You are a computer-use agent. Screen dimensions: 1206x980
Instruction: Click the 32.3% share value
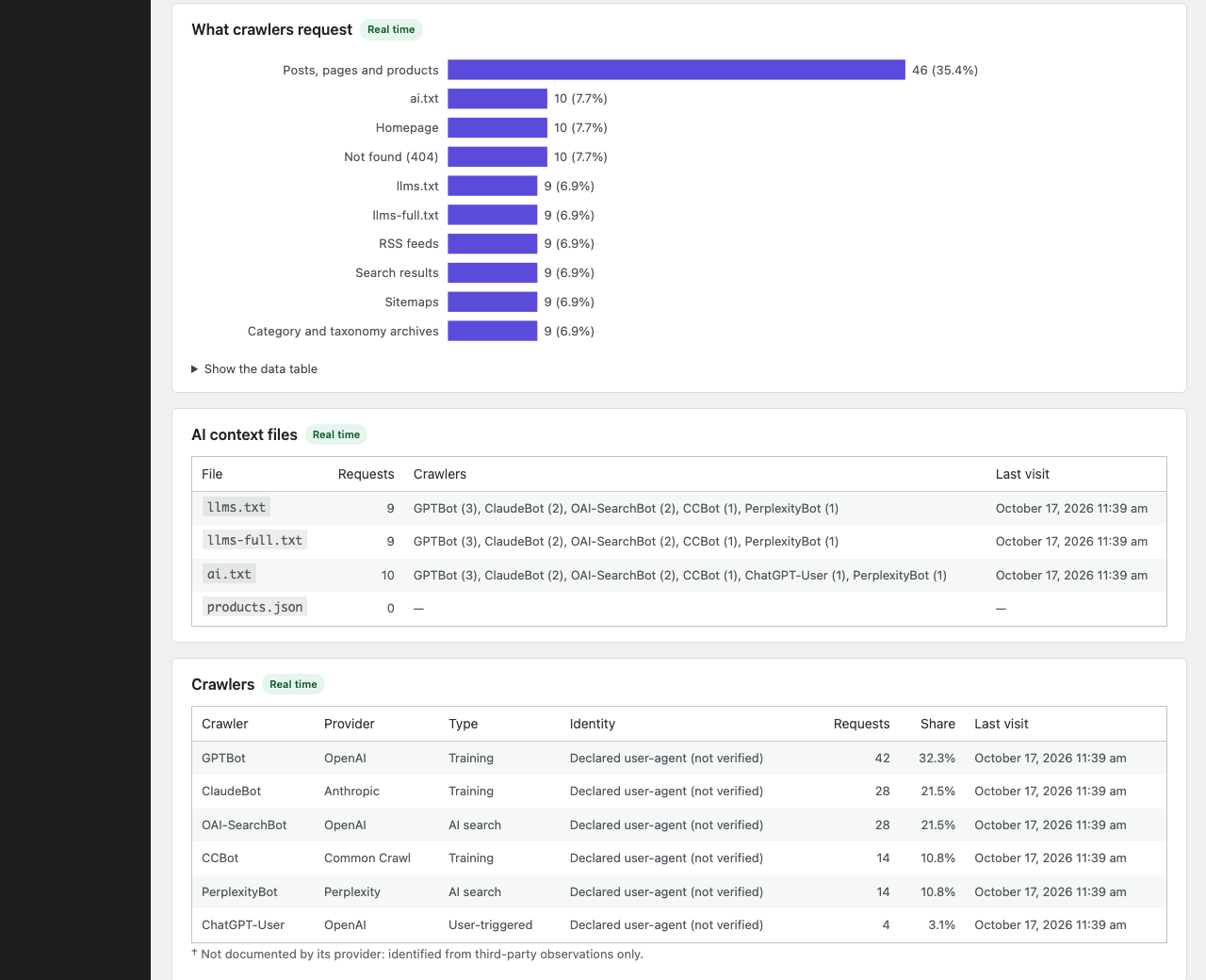pos(937,758)
